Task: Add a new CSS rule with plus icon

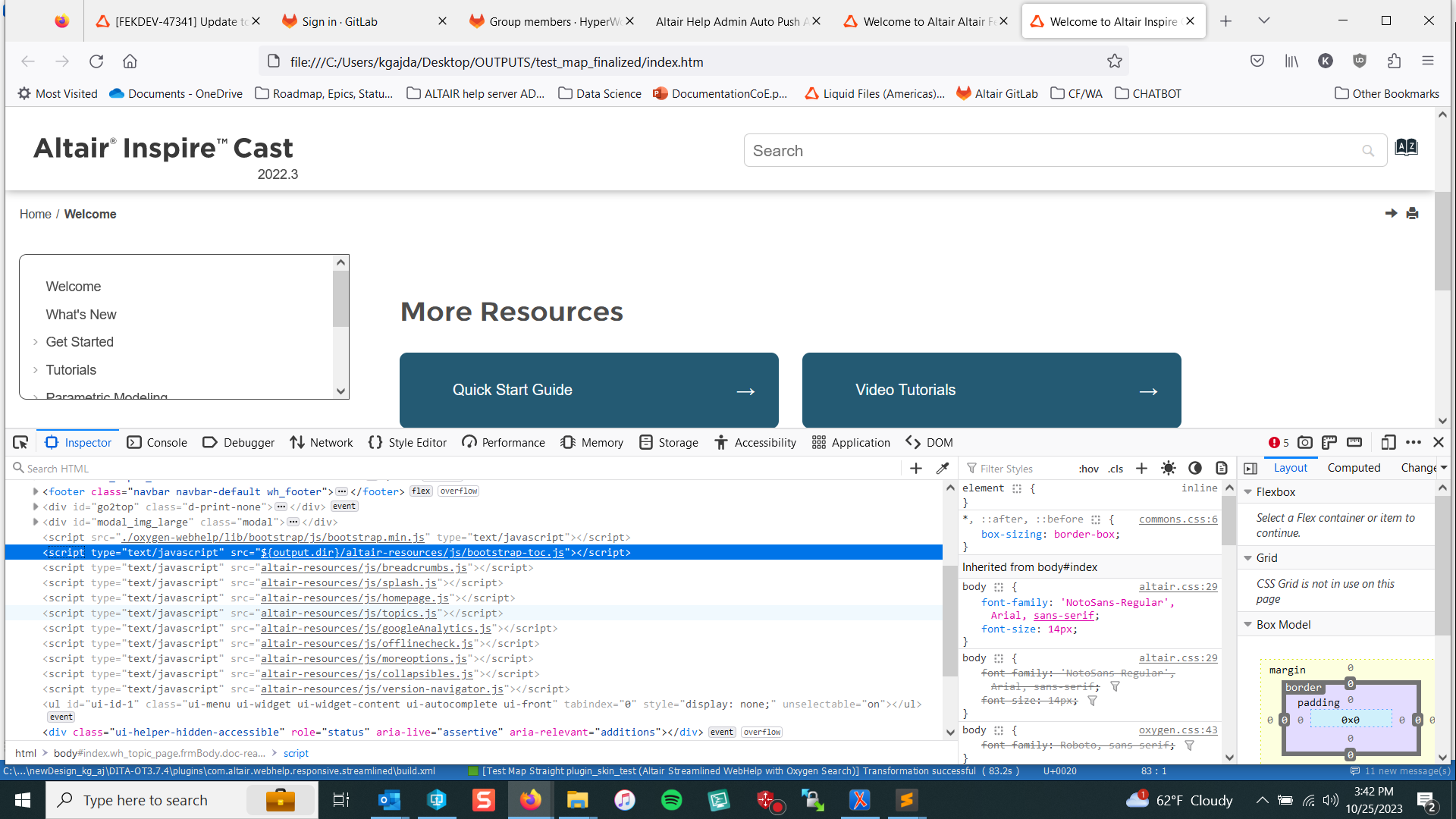Action: click(x=1141, y=469)
